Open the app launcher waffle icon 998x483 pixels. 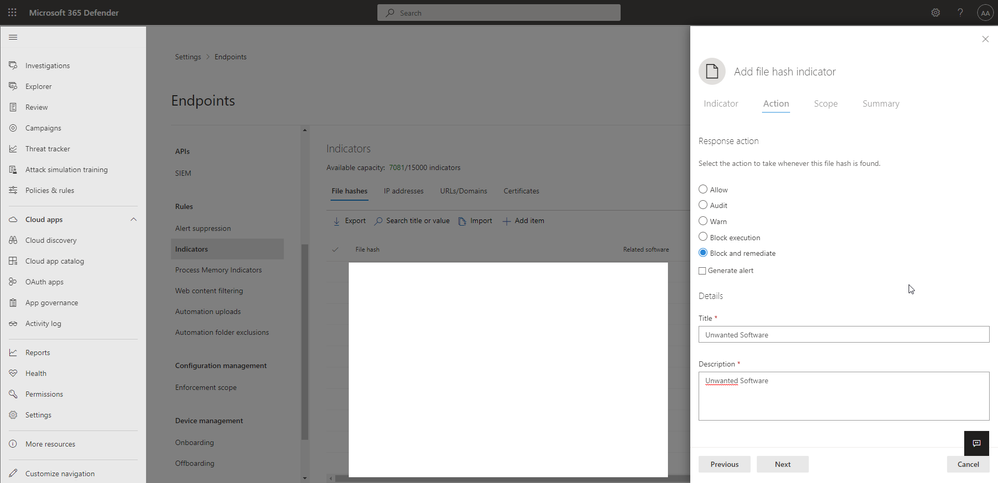[x=13, y=13]
